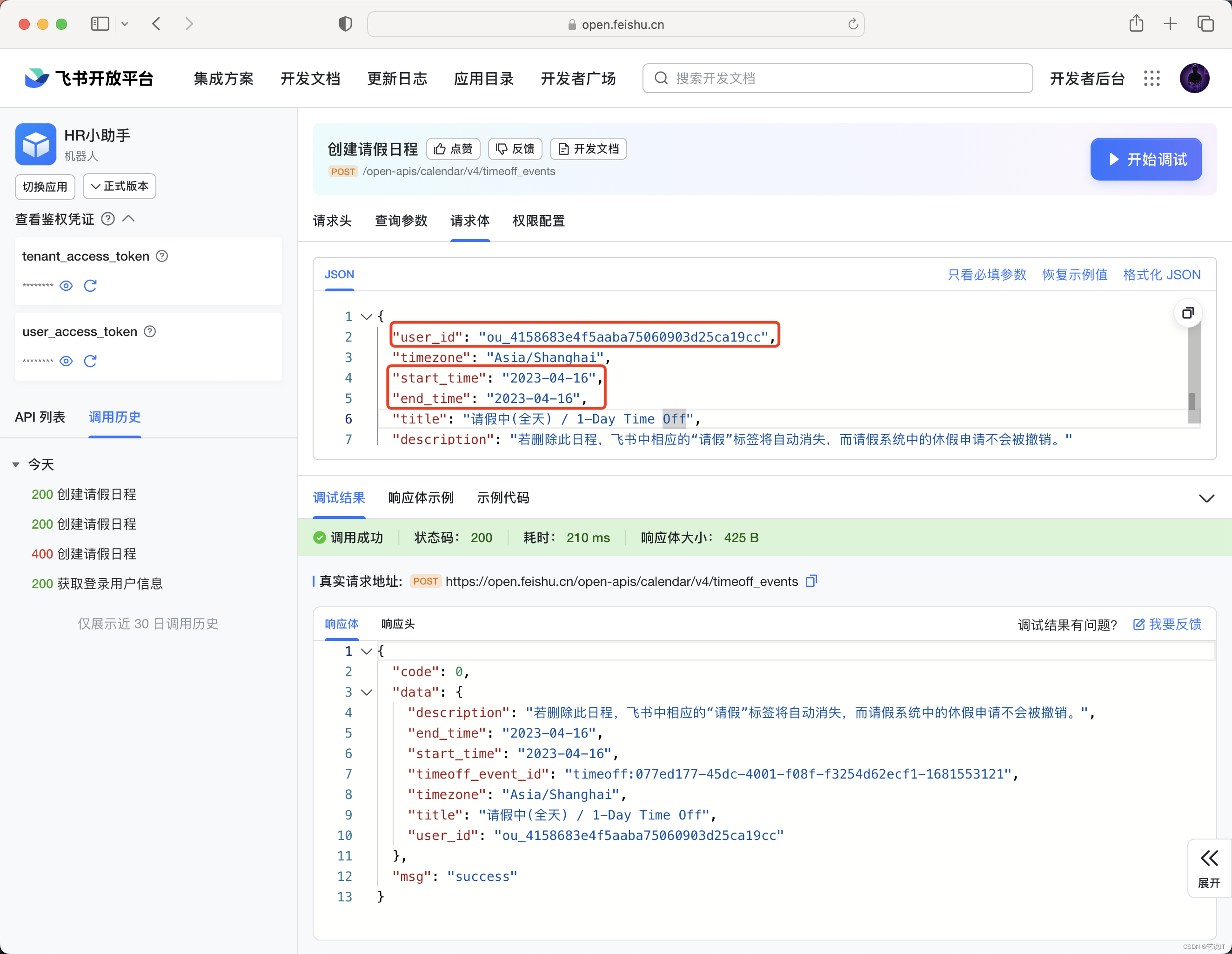Collapse the 查看鉴权凭证 section
The height and width of the screenshot is (954, 1232).
click(x=128, y=219)
